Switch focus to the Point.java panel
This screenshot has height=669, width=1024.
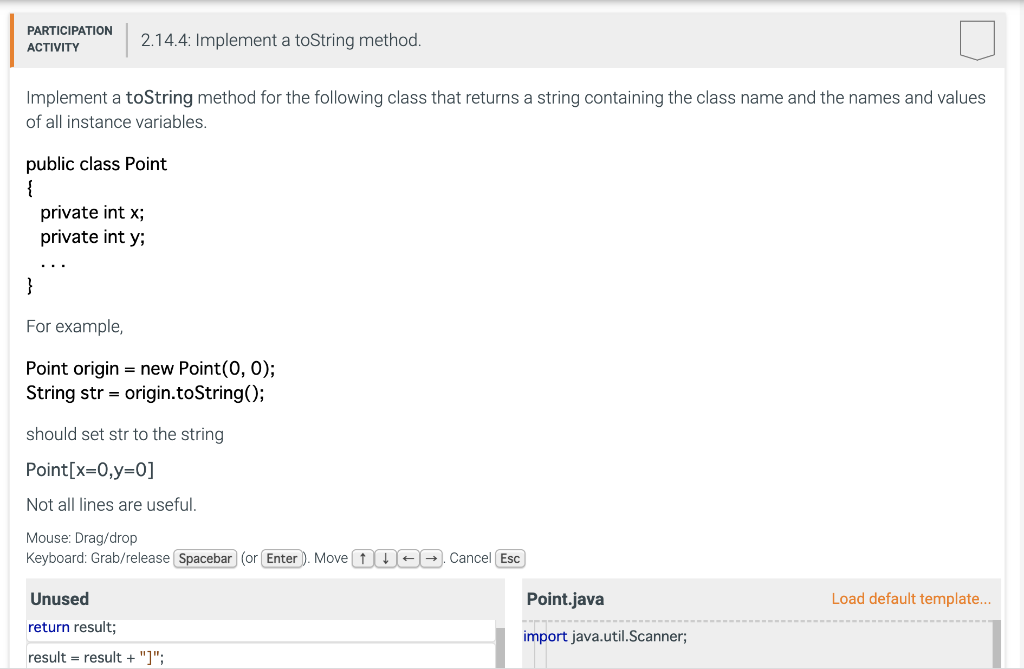565,598
